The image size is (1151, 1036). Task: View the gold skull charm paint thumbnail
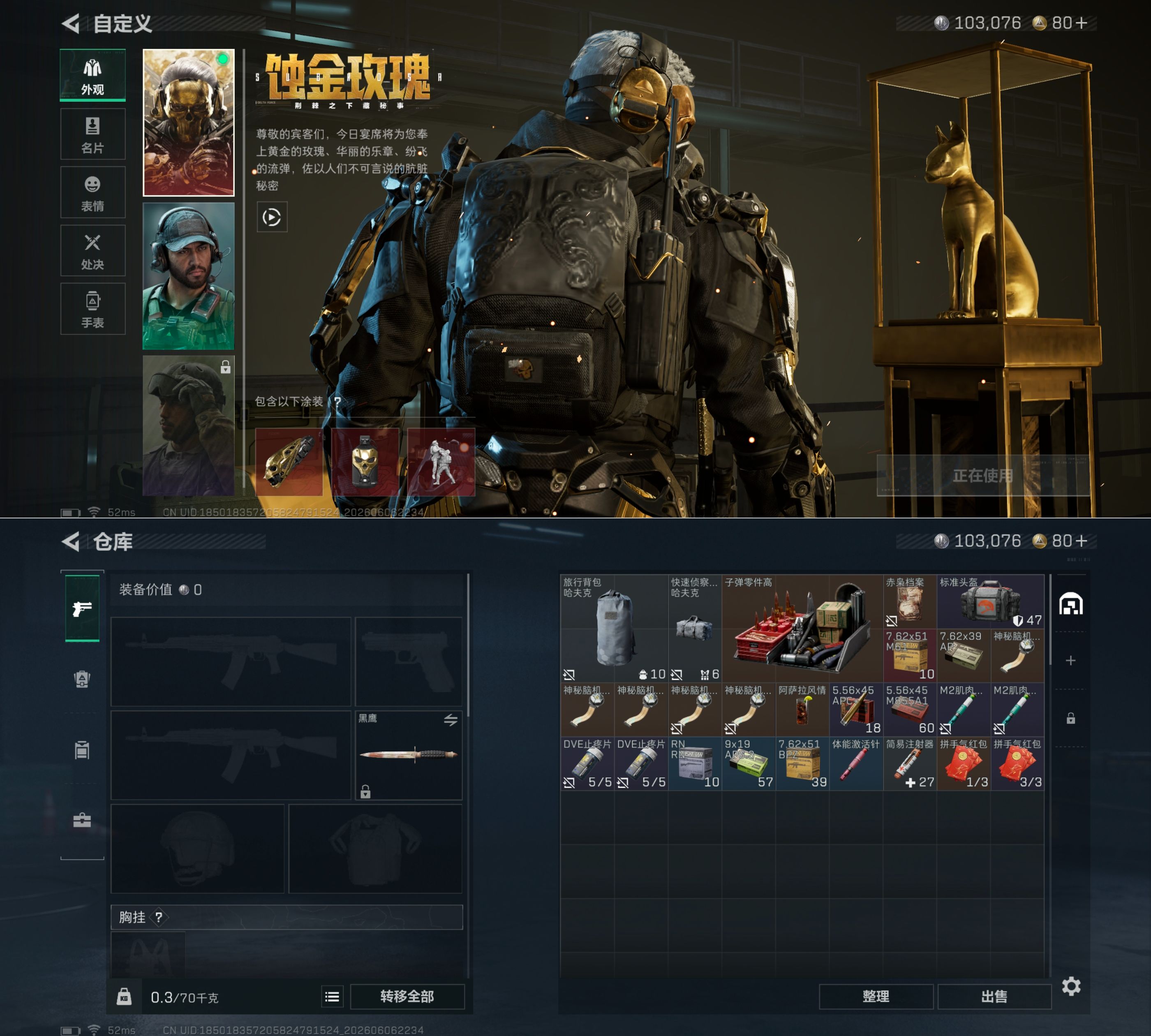pos(365,462)
